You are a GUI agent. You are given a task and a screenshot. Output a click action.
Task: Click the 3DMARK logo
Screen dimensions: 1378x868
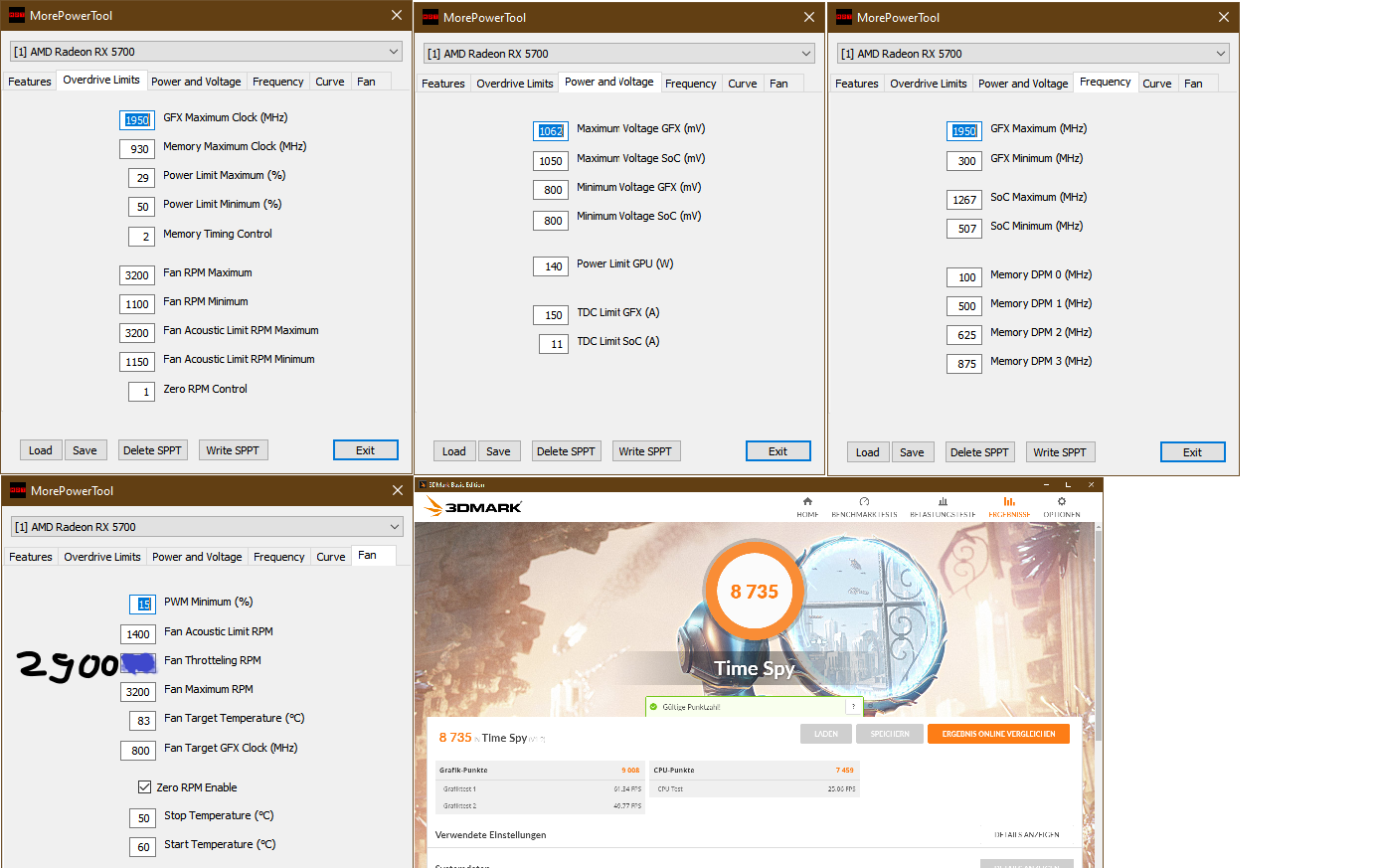[x=473, y=507]
